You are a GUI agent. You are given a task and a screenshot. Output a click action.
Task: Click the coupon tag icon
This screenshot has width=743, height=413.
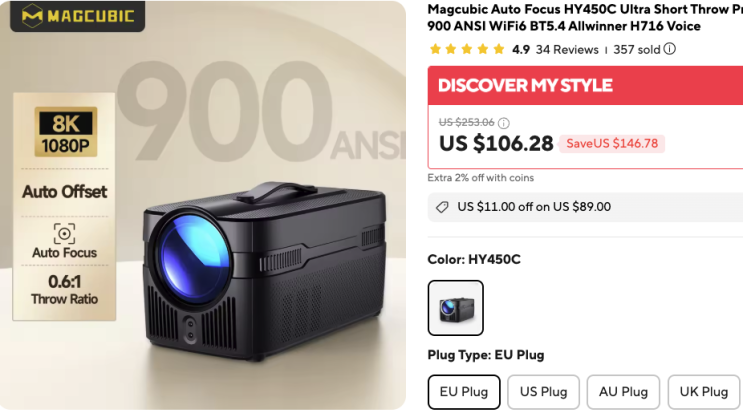click(x=442, y=207)
